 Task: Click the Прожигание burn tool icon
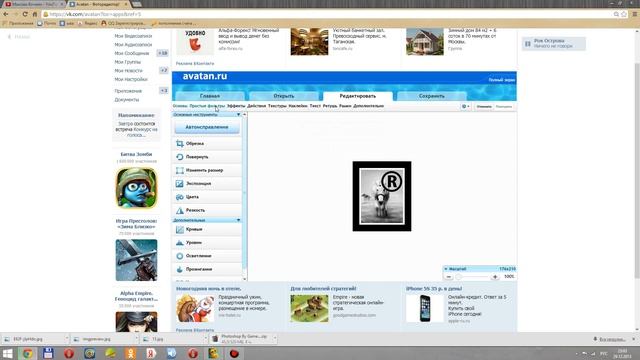[180, 269]
